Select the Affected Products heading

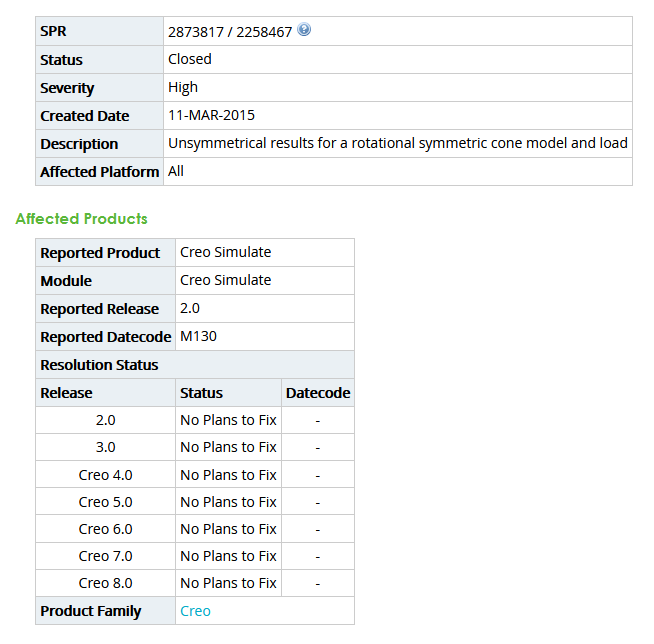point(81,218)
